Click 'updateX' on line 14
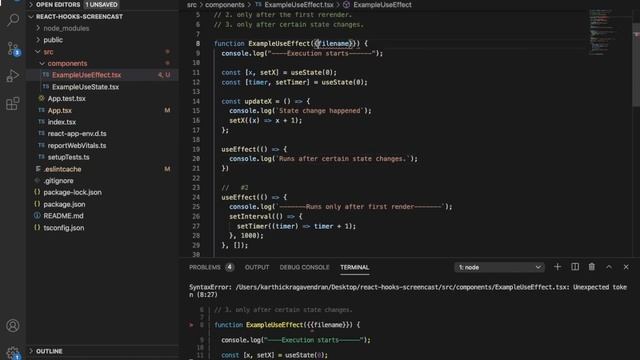640x360 pixels. coord(258,101)
